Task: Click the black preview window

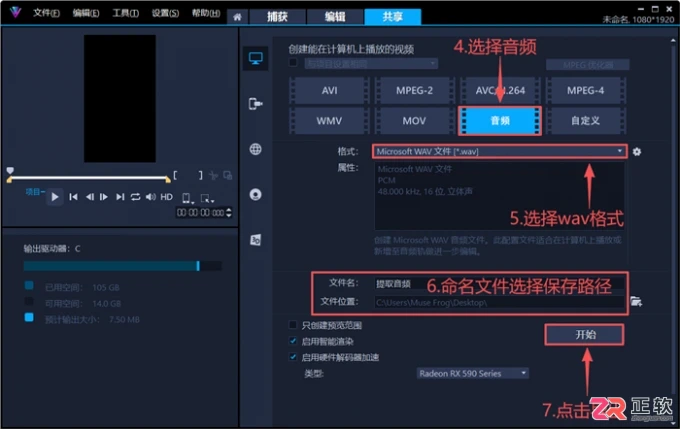Action: (x=120, y=98)
